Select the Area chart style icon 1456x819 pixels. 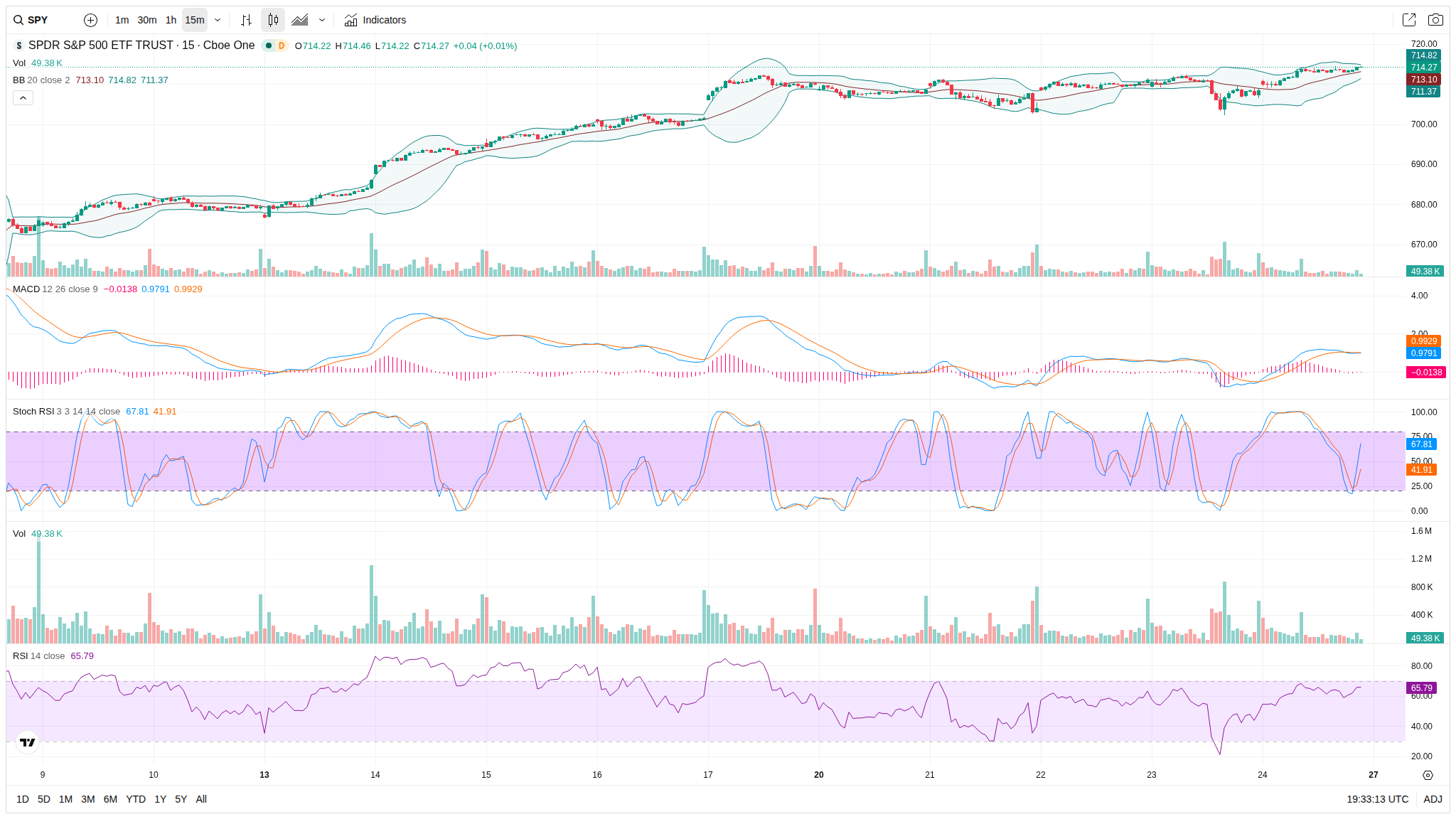coord(300,20)
